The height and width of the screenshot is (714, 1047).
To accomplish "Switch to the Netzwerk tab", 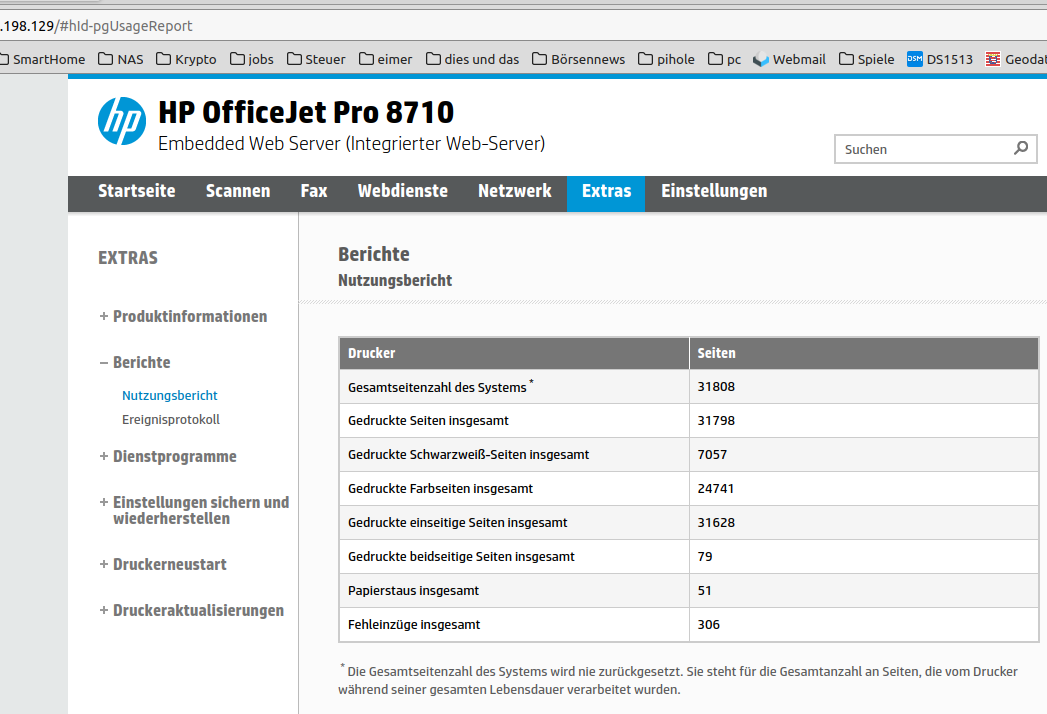I will 515,191.
